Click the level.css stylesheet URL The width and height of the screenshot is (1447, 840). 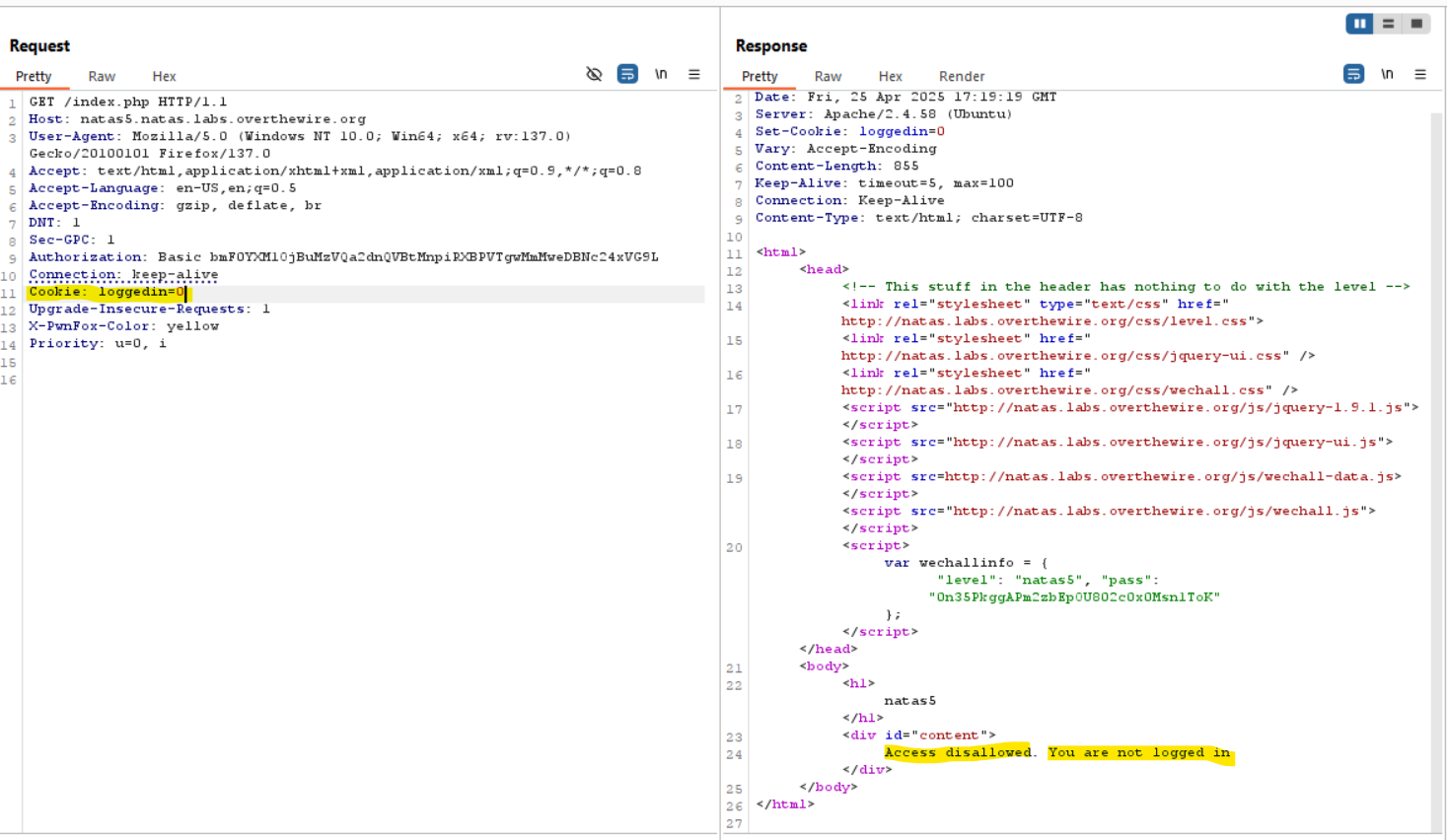tap(1049, 321)
